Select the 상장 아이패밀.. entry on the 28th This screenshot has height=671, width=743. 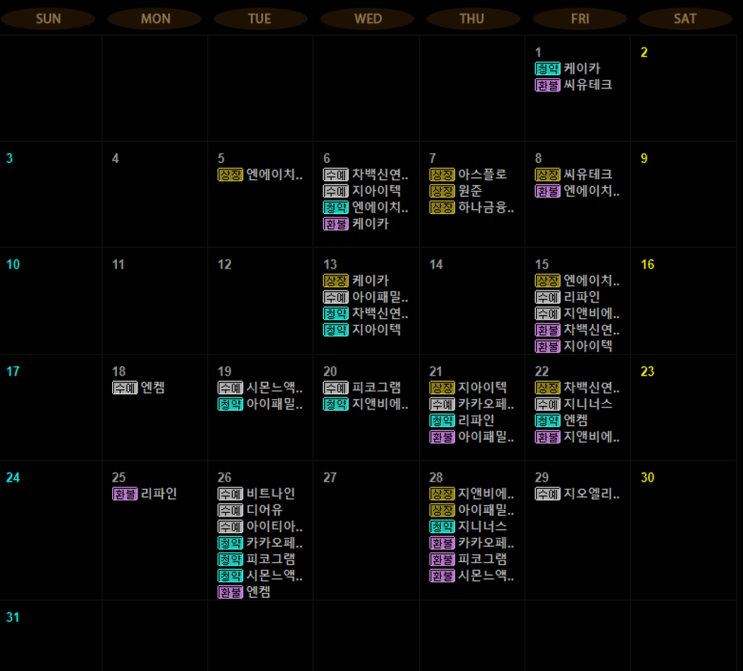click(x=471, y=510)
